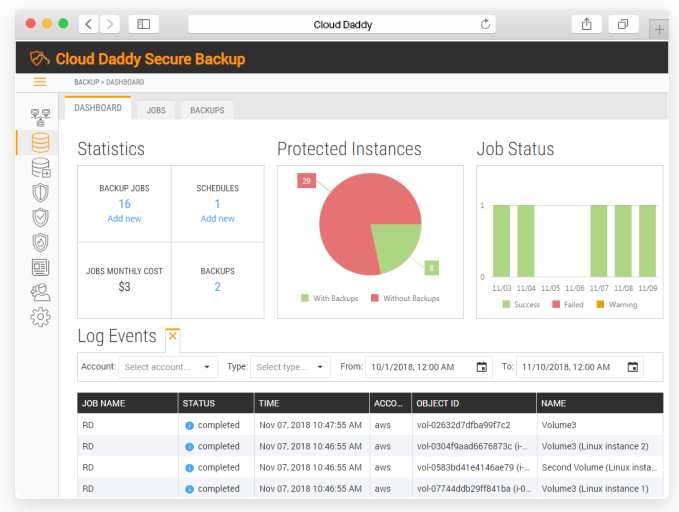Select object vol-02632d7dfba99f7c2
This screenshot has width=679, height=512.
[463, 425]
